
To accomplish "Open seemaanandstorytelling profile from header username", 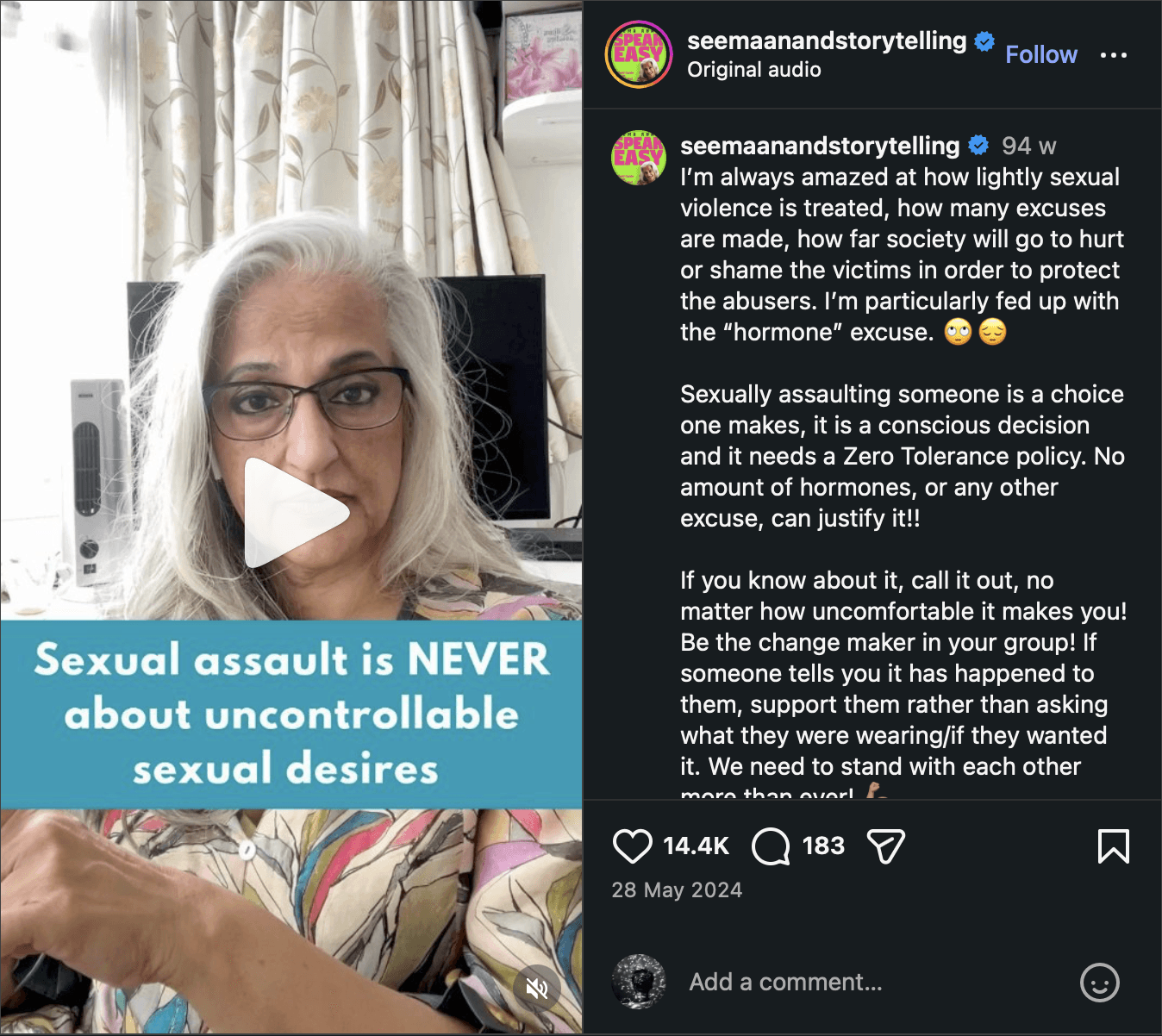I will (x=827, y=41).
